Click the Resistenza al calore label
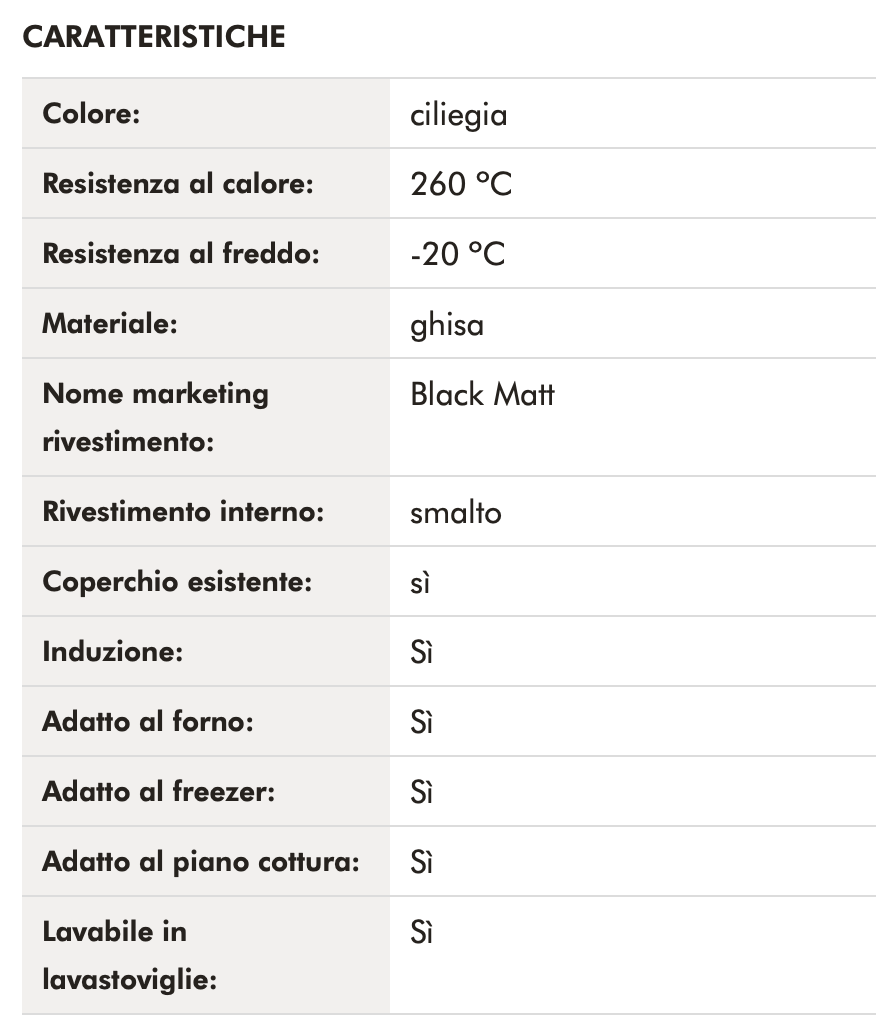 coord(178,184)
